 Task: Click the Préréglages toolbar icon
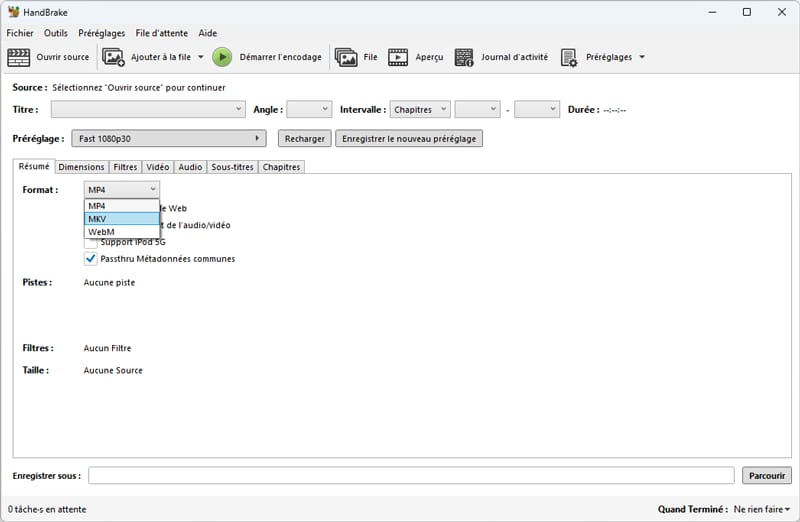tap(569, 57)
